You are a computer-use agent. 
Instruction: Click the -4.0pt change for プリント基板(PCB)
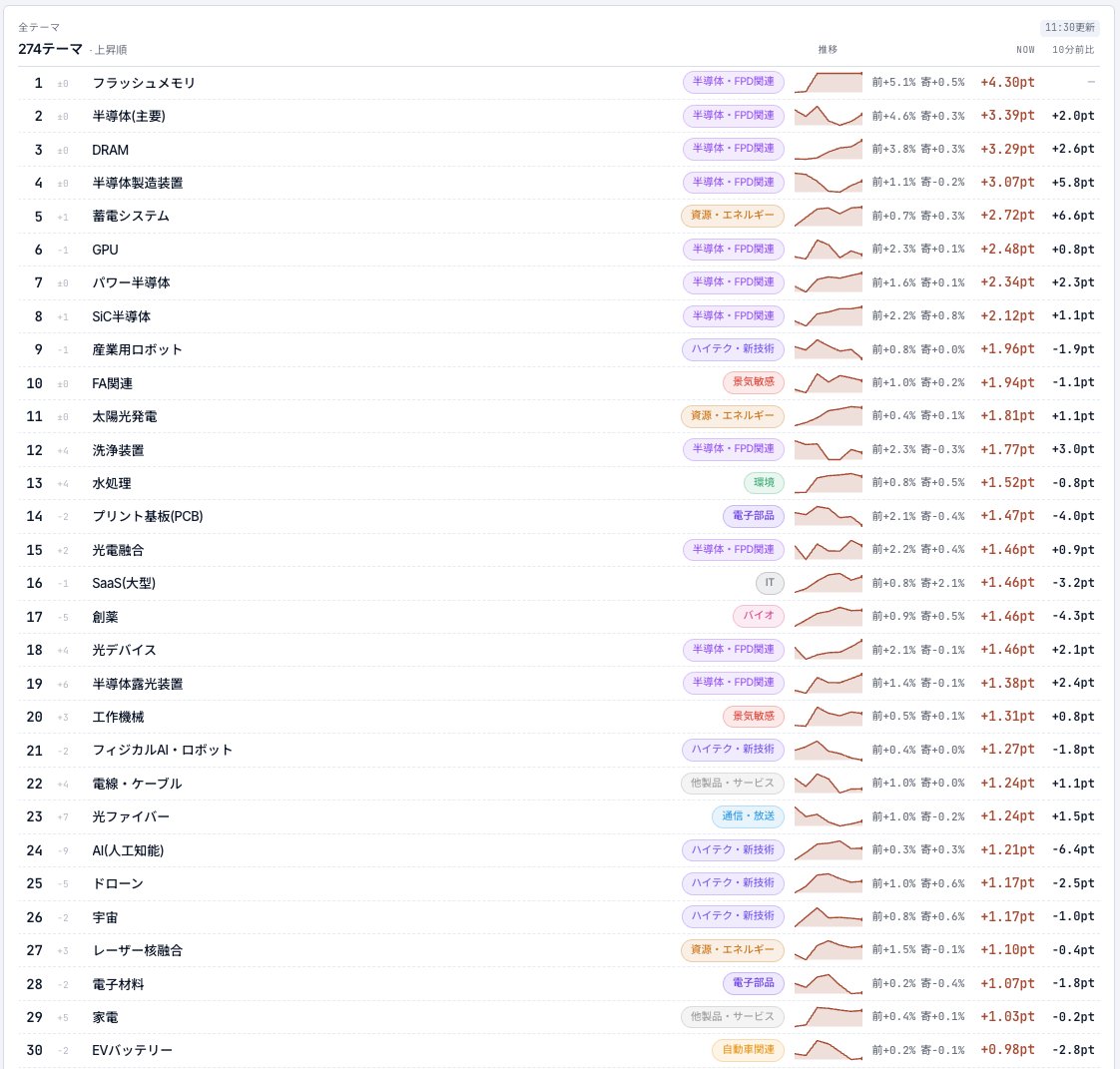[1073, 516]
